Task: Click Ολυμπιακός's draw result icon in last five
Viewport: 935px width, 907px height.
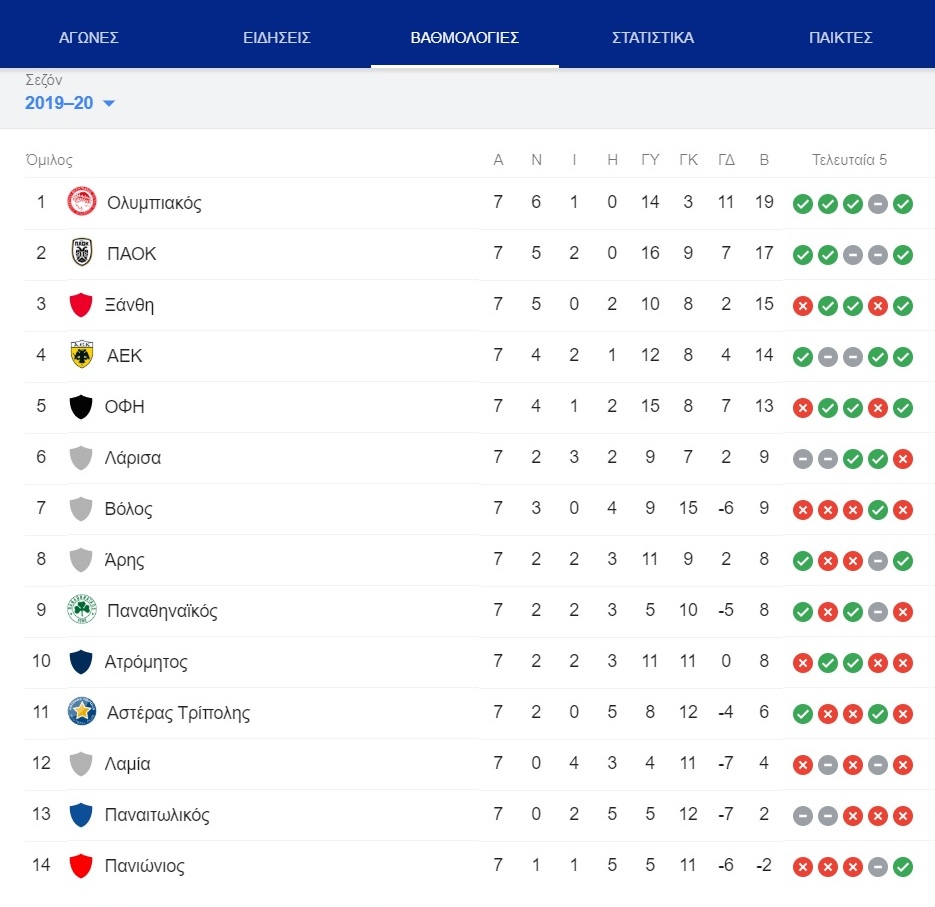Action: 878,204
